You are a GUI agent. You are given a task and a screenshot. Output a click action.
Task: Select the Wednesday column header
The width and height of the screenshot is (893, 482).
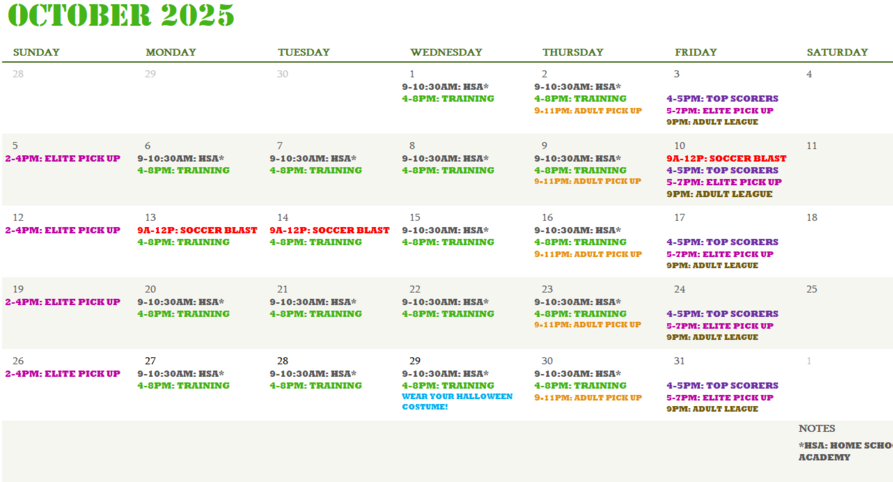(x=446, y=52)
